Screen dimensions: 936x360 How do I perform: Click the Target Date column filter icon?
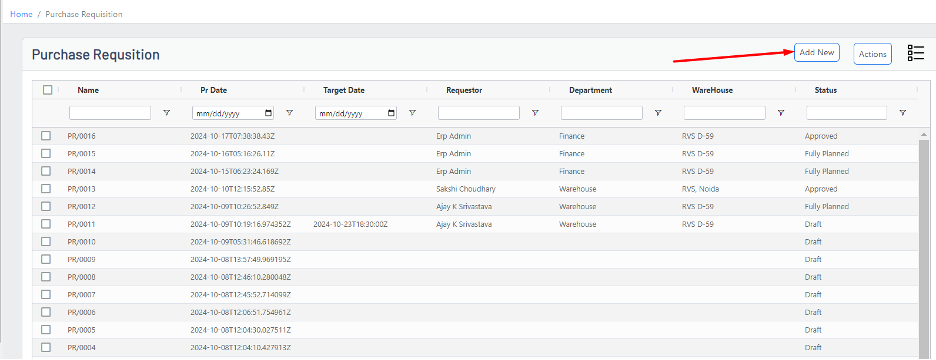click(412, 113)
